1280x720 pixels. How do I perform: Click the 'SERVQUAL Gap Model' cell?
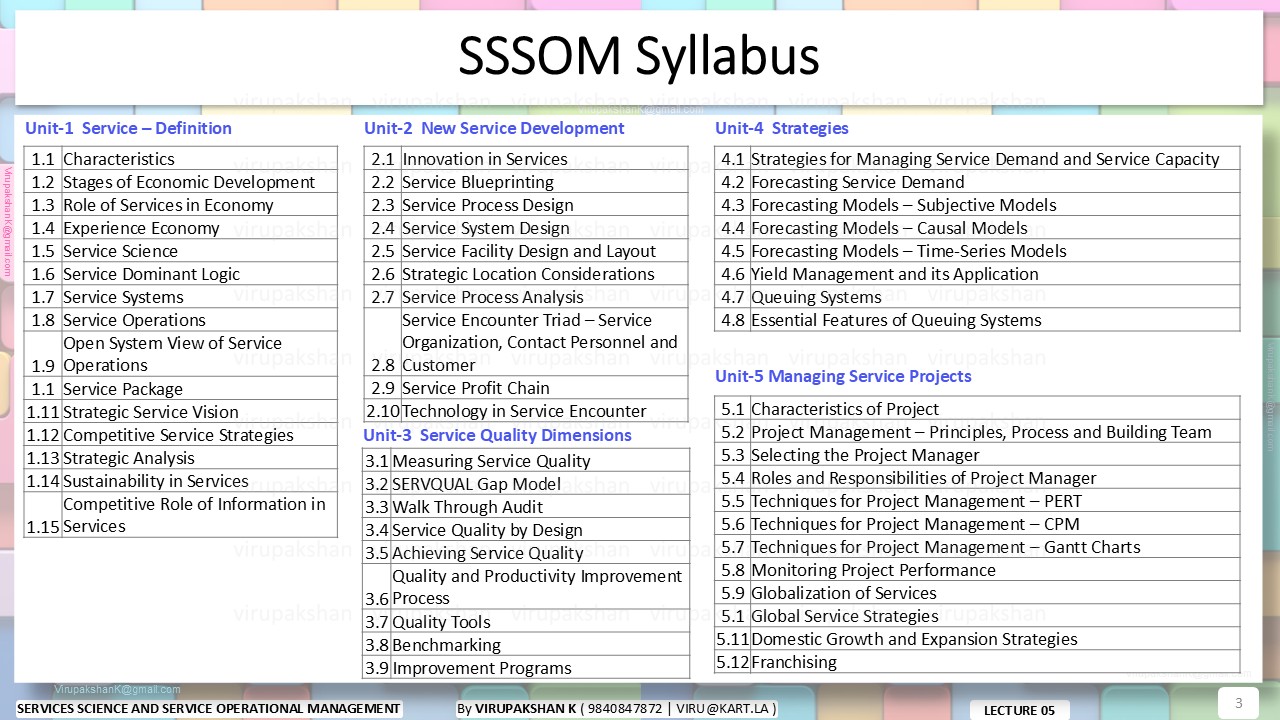point(540,483)
